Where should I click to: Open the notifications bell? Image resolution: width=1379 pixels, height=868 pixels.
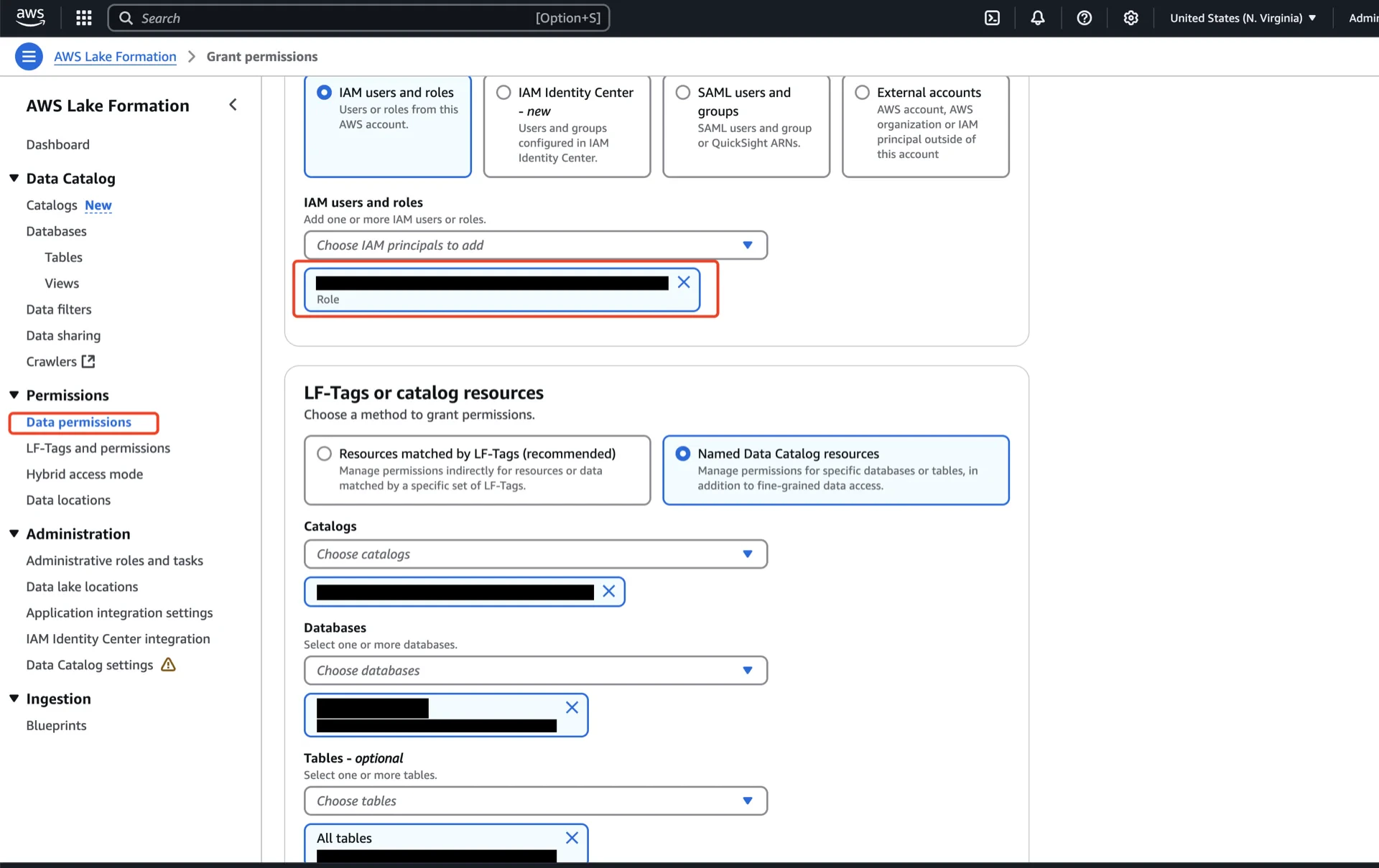(1038, 18)
